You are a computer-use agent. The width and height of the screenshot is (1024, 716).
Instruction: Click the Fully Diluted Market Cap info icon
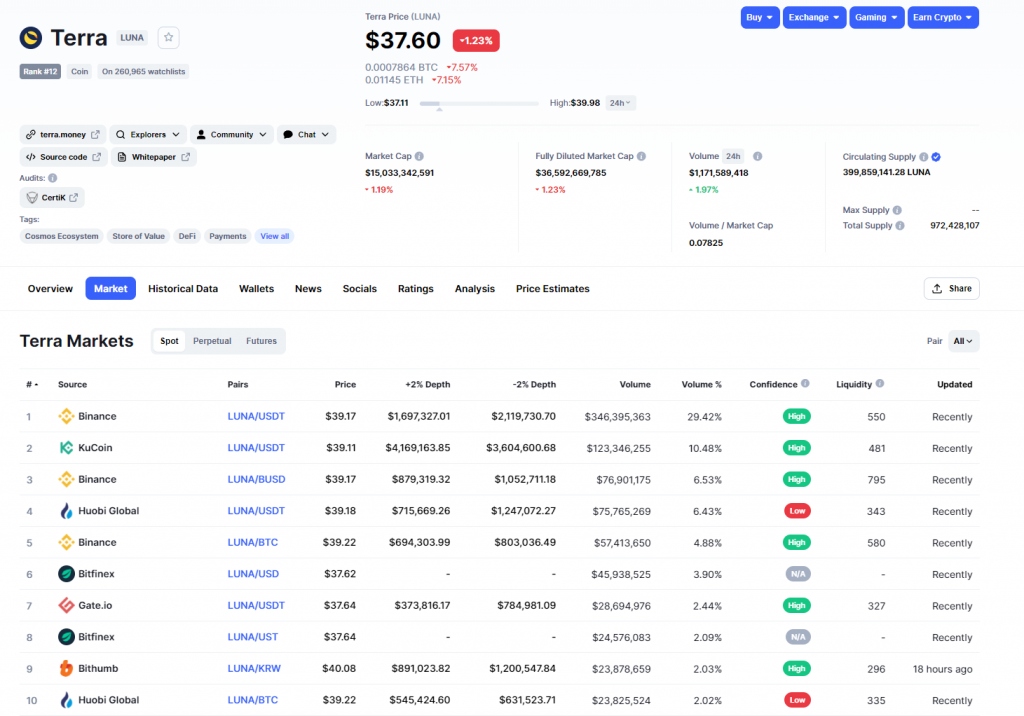click(x=641, y=156)
